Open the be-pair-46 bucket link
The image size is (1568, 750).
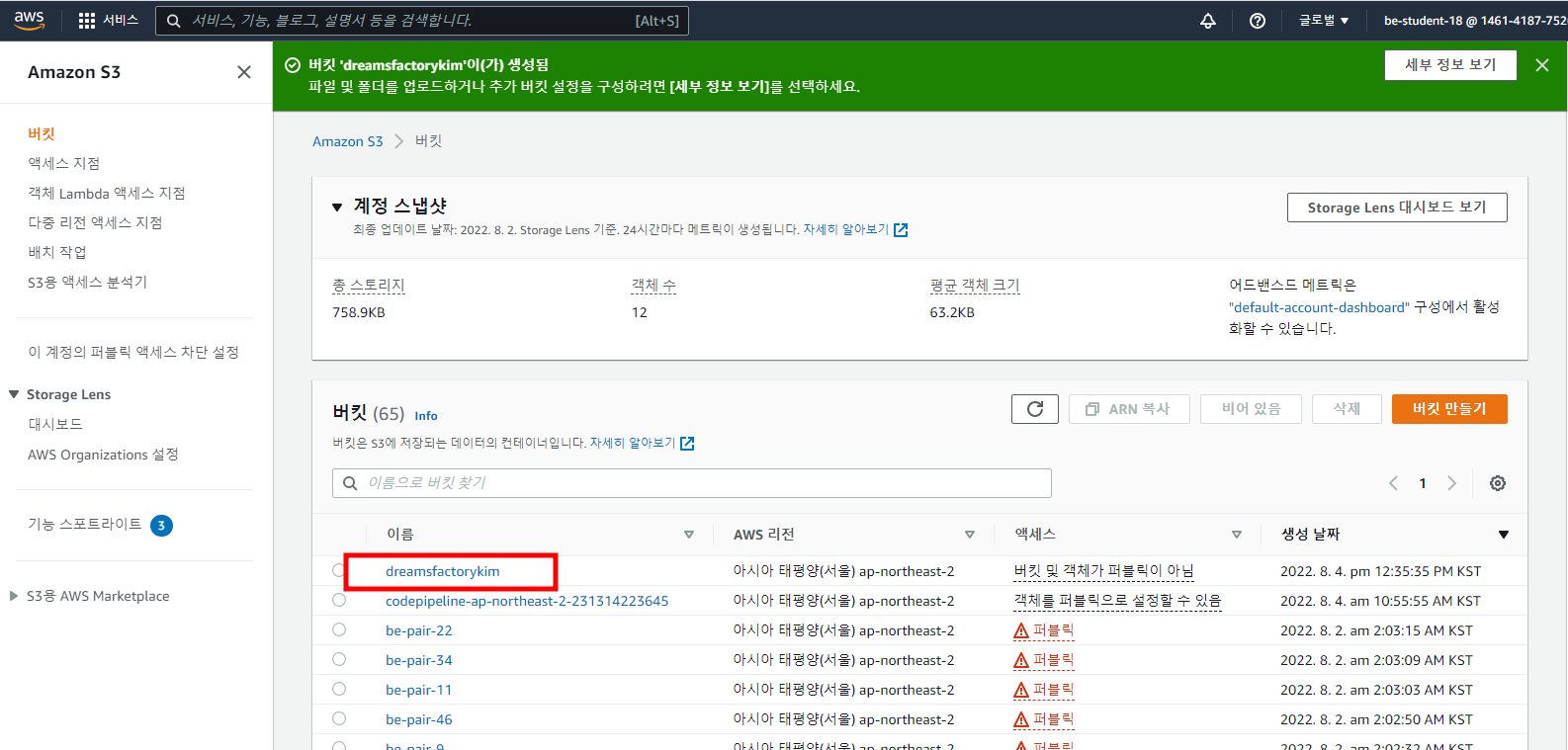(x=419, y=719)
